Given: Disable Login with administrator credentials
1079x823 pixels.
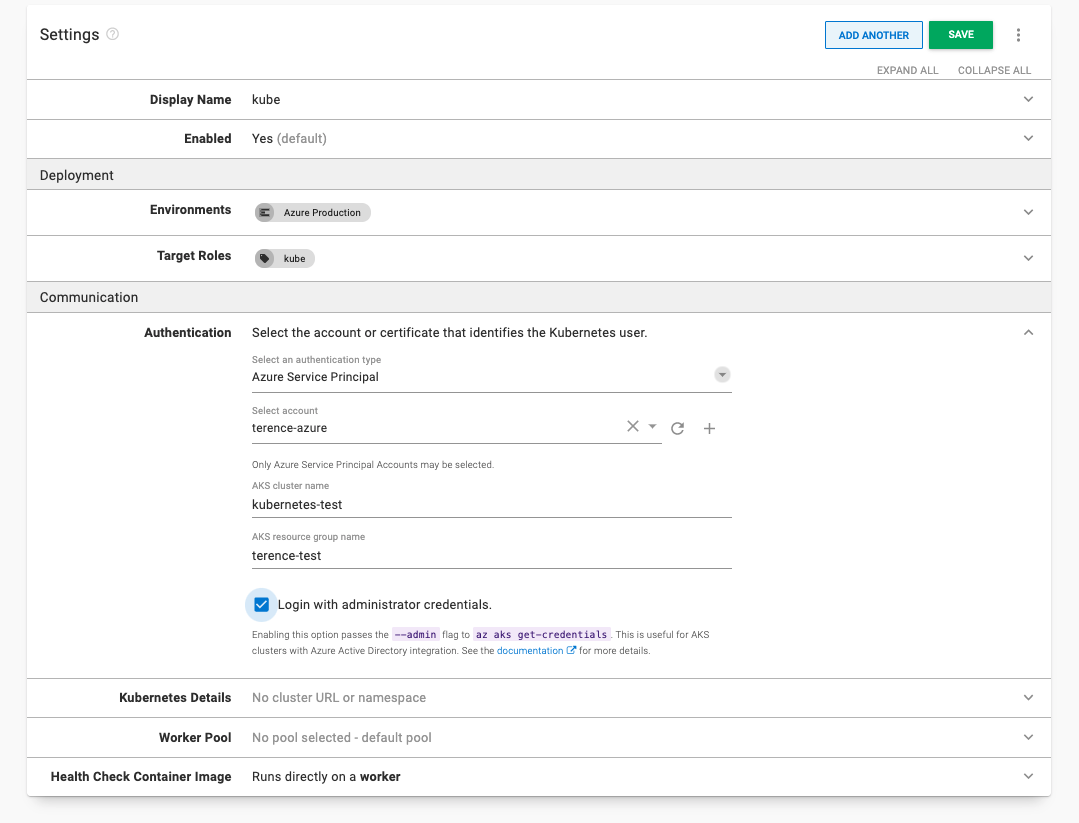Looking at the screenshot, I should click(x=261, y=604).
